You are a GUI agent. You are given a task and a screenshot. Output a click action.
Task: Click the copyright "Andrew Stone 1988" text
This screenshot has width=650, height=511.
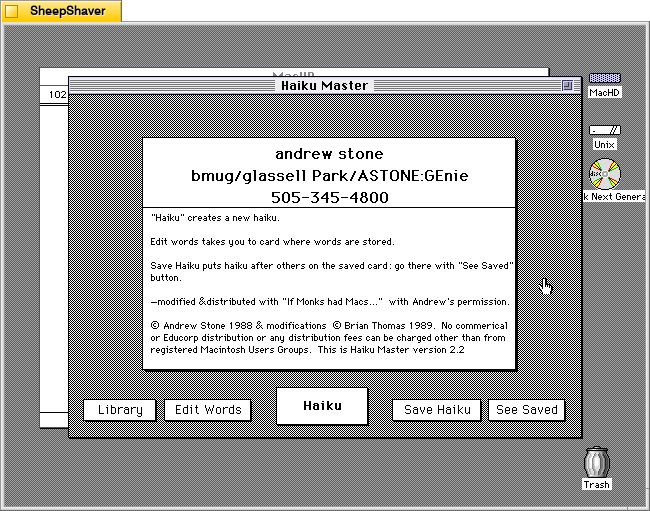point(201,326)
